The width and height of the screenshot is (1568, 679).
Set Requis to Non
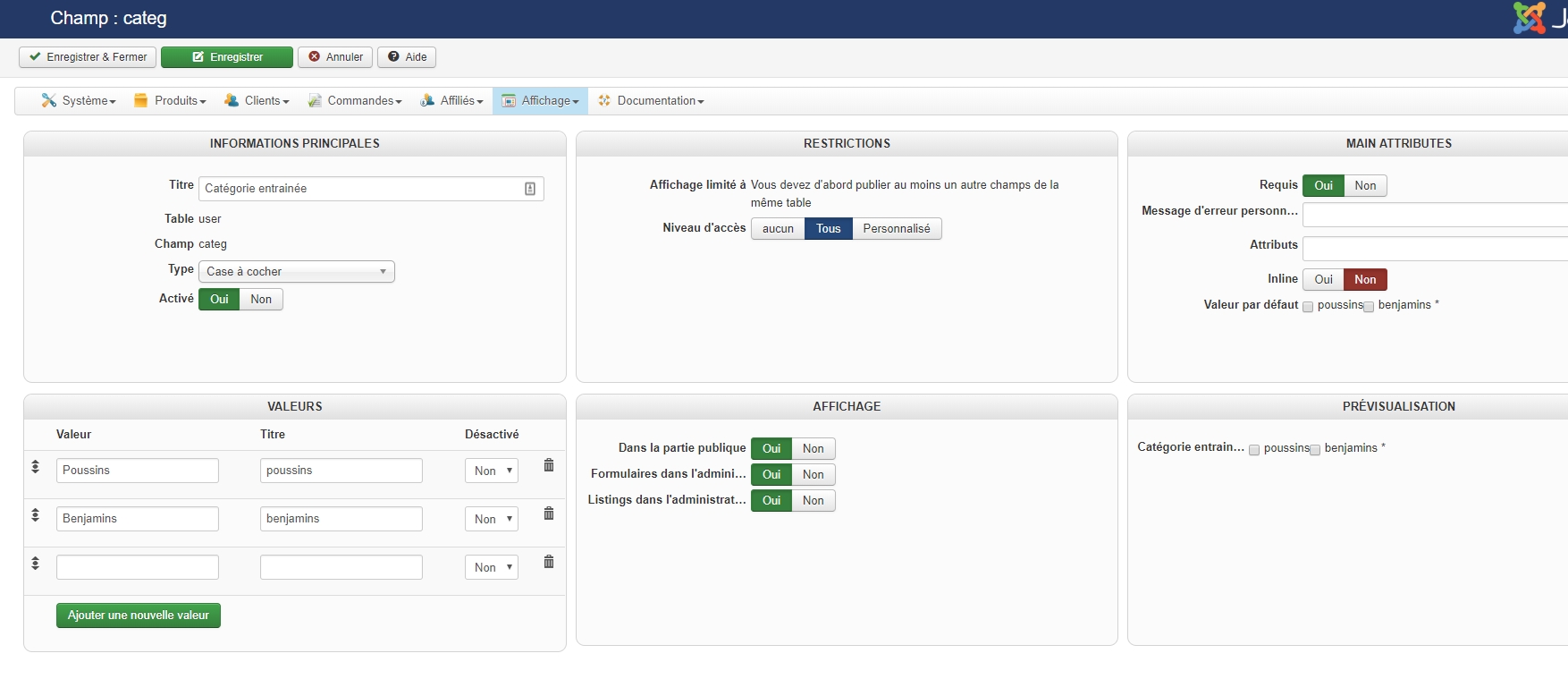point(1365,186)
